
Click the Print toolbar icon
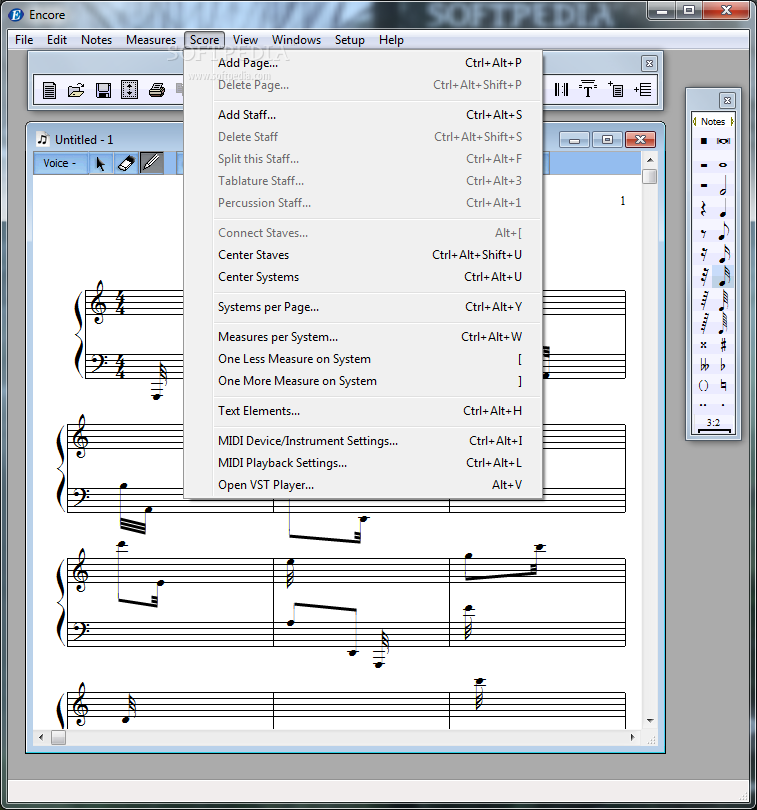click(x=157, y=90)
